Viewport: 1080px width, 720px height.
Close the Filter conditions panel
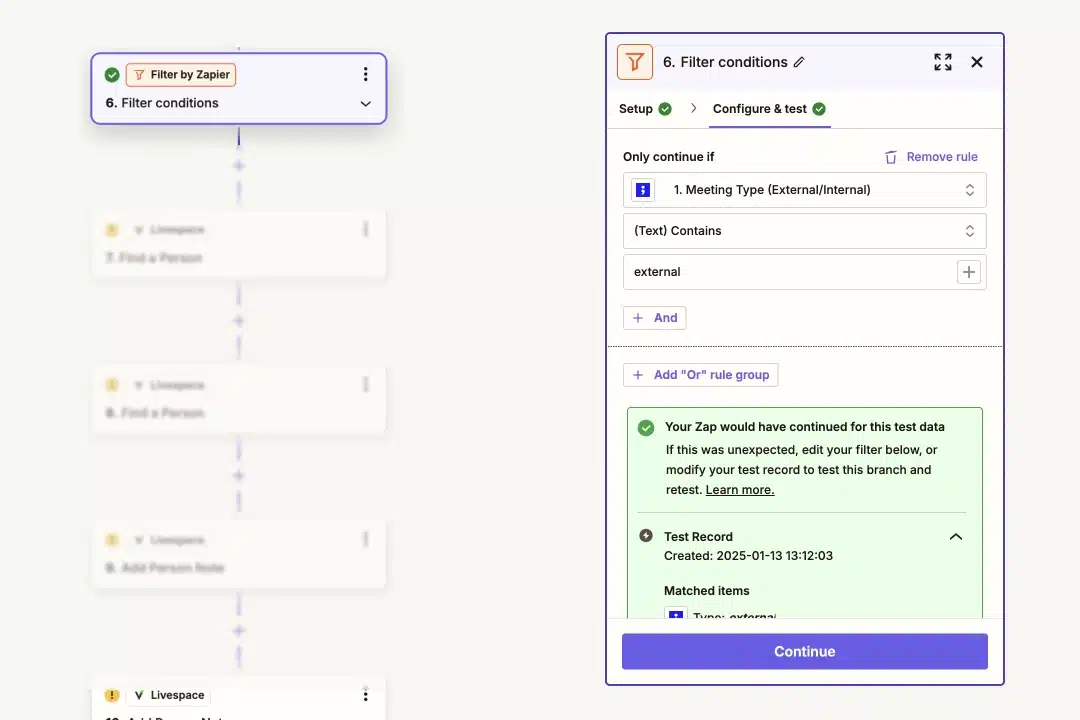click(977, 62)
